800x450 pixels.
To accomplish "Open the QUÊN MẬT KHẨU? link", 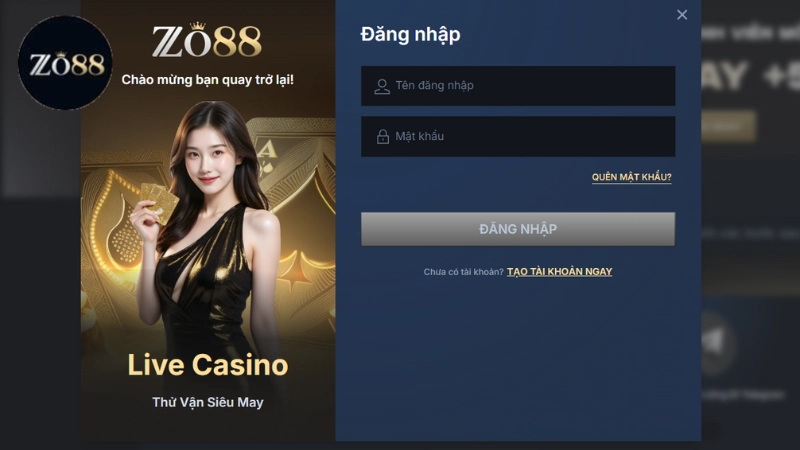I will (x=632, y=177).
